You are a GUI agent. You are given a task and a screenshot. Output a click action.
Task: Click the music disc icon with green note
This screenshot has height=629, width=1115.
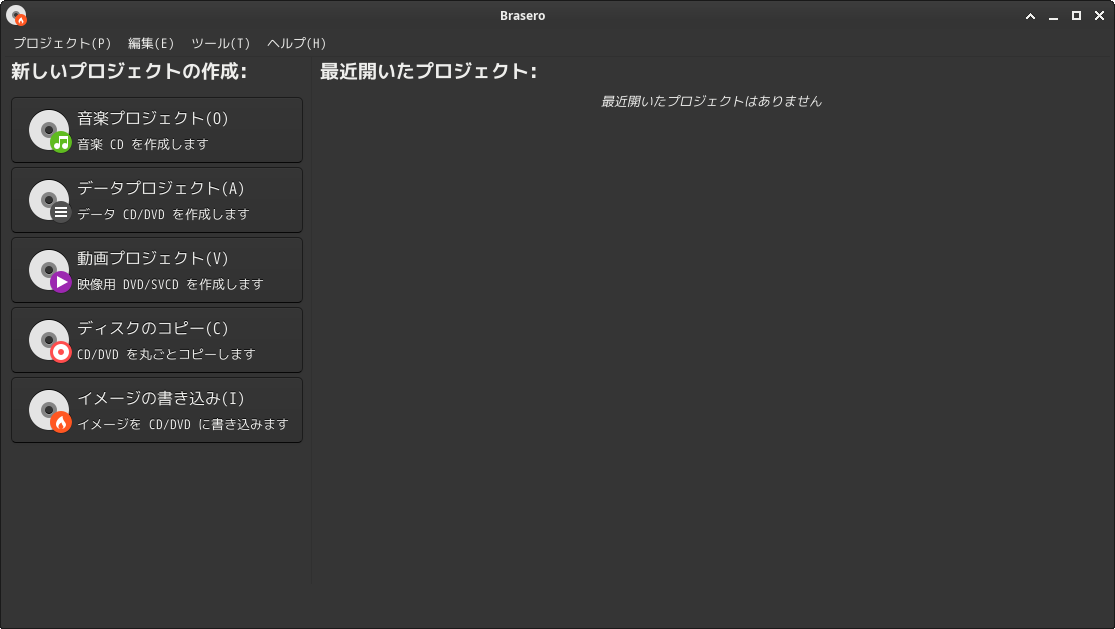[50, 131]
